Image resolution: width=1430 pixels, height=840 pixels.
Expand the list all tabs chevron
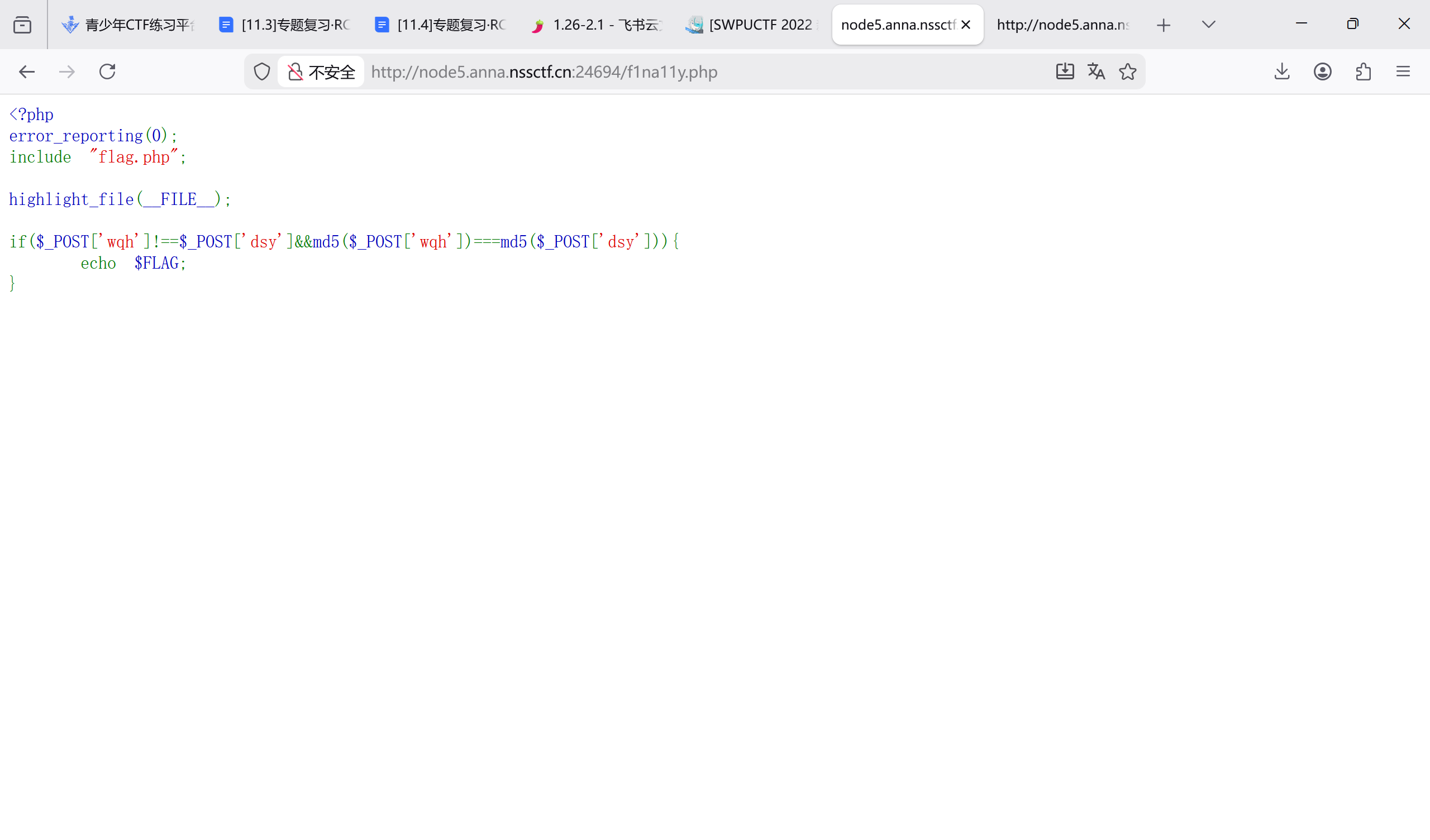[1209, 25]
